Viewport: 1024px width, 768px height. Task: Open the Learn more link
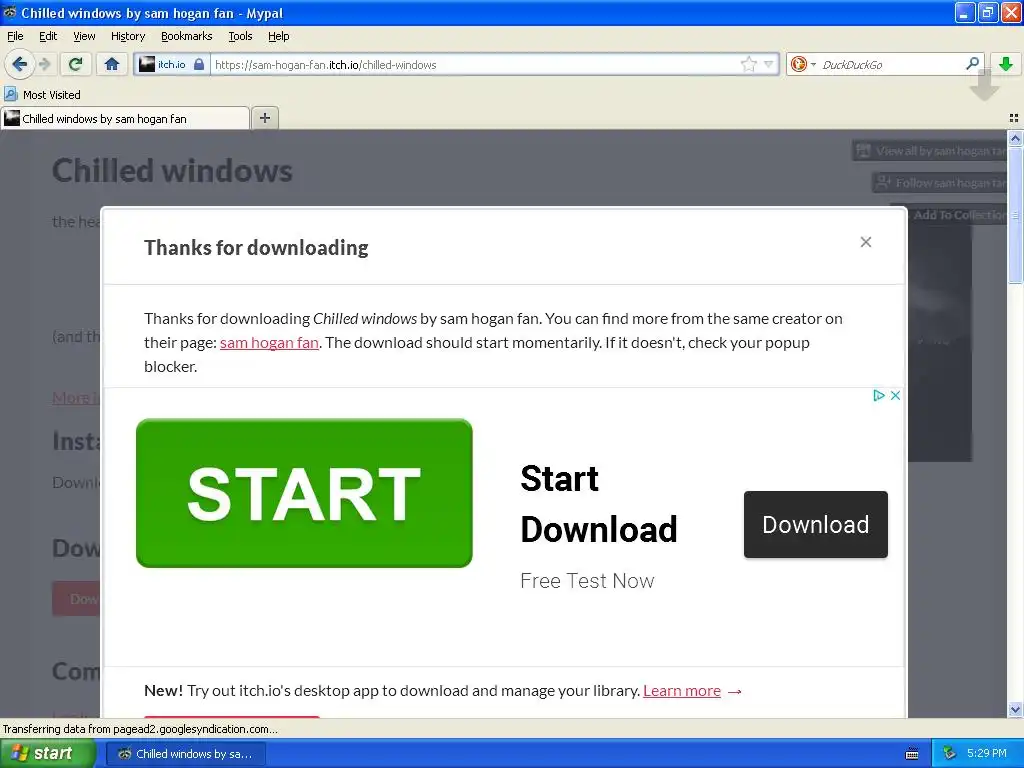click(682, 691)
